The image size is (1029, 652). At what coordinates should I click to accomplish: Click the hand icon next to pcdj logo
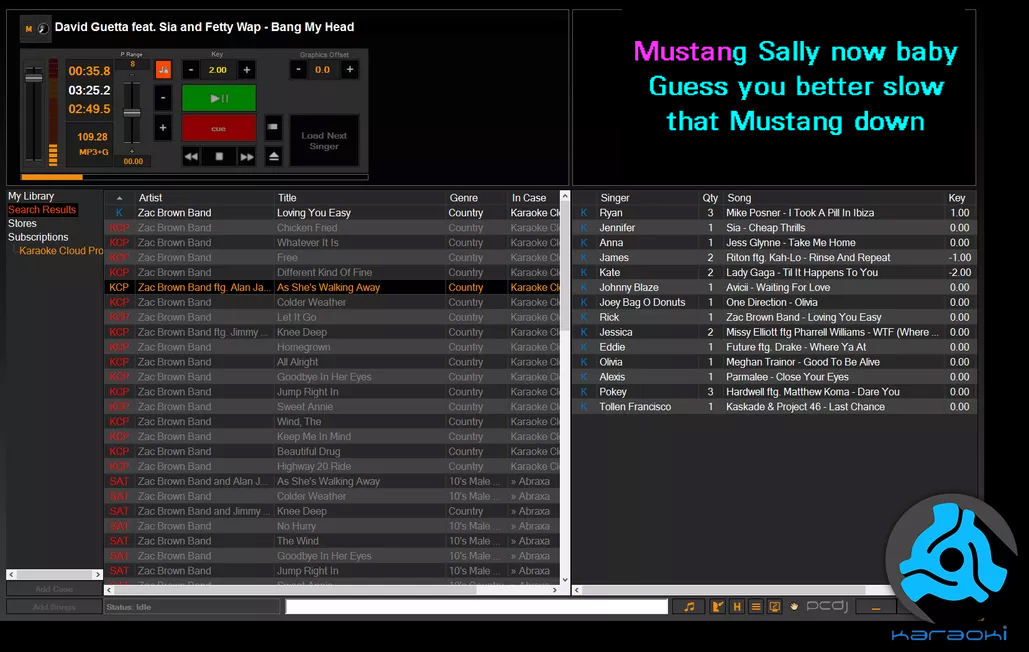coord(794,607)
